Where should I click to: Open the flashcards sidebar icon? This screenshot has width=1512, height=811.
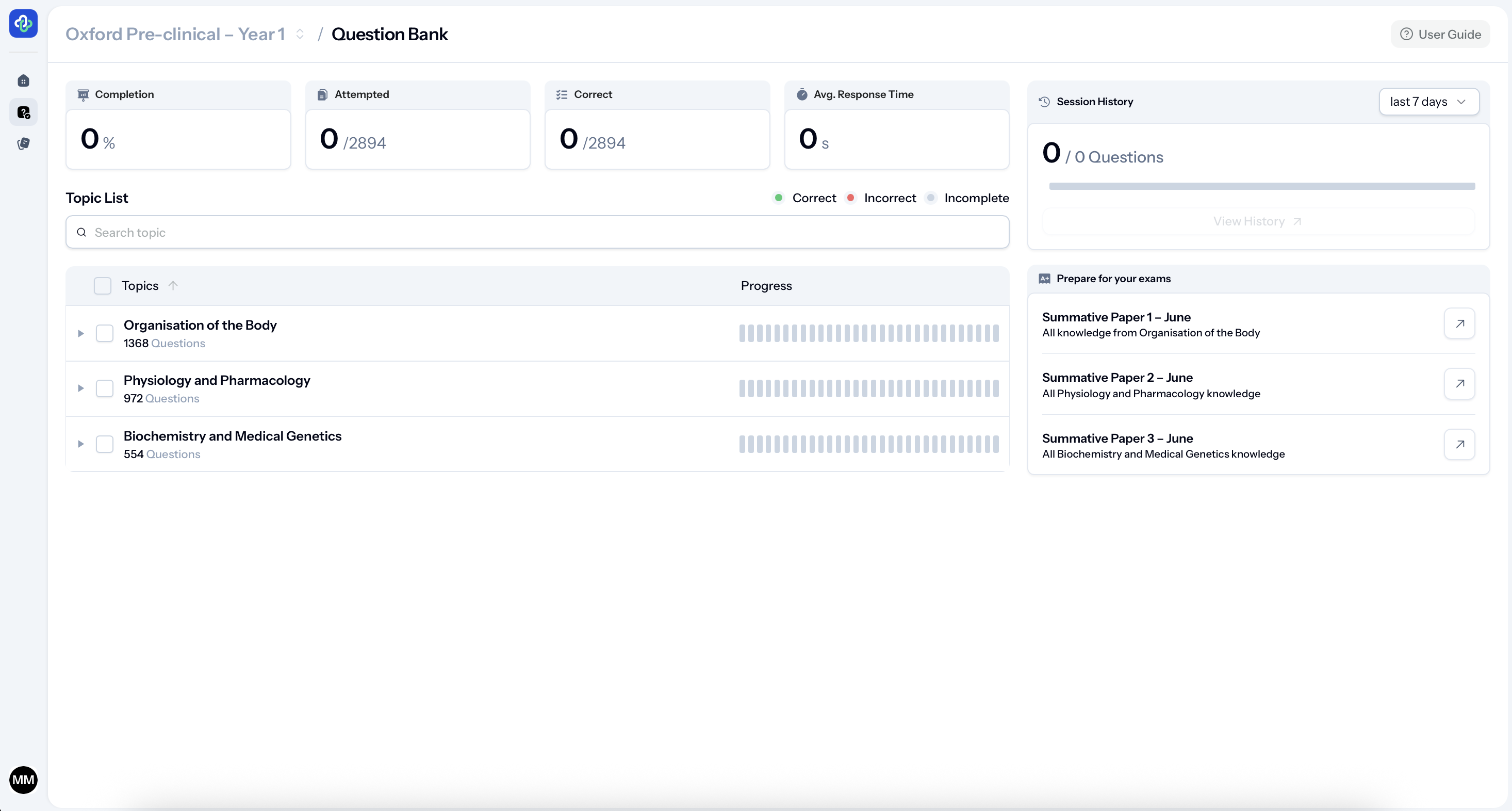(24, 144)
